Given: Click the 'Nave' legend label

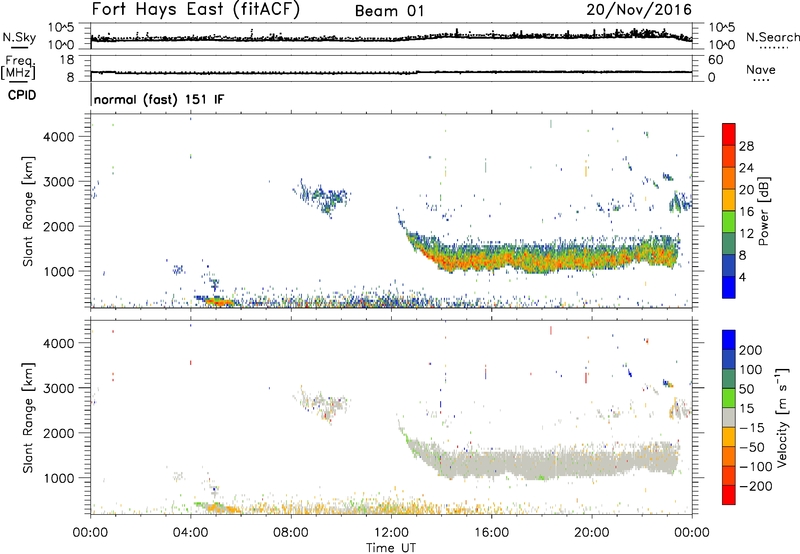Looking at the screenshot, I should [x=760, y=69].
